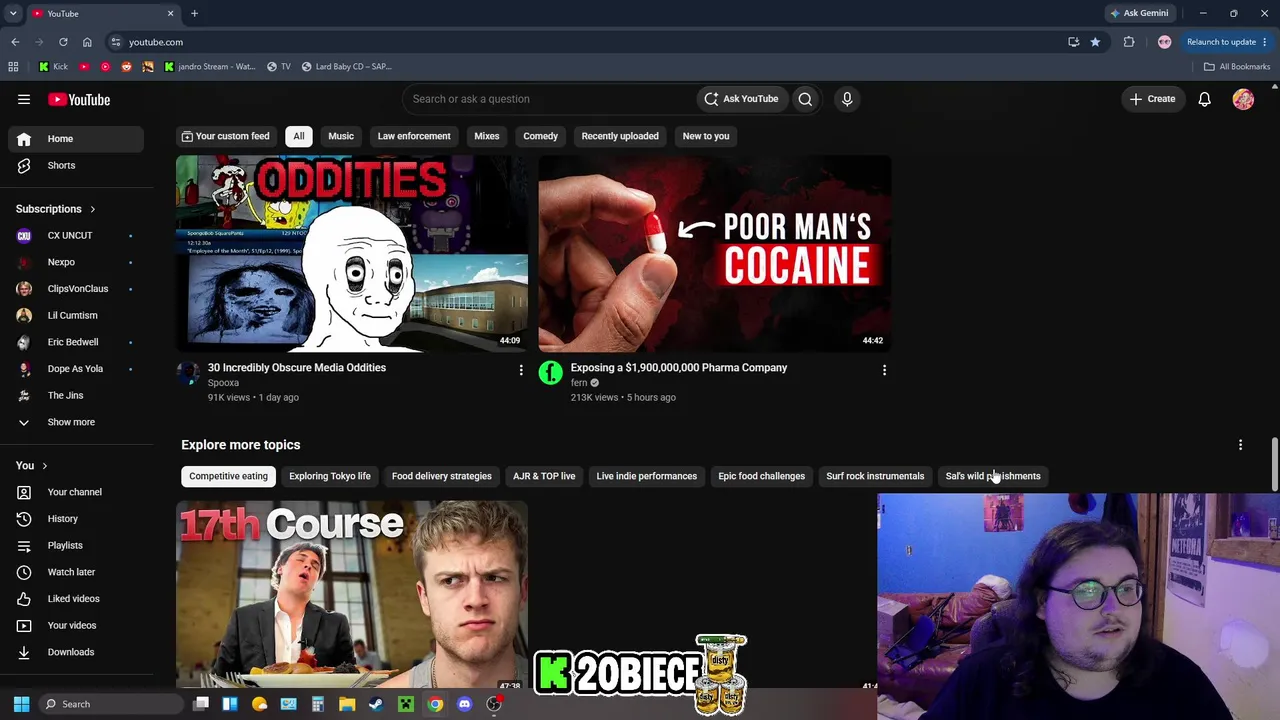Reload the page in Chrome

[63, 42]
